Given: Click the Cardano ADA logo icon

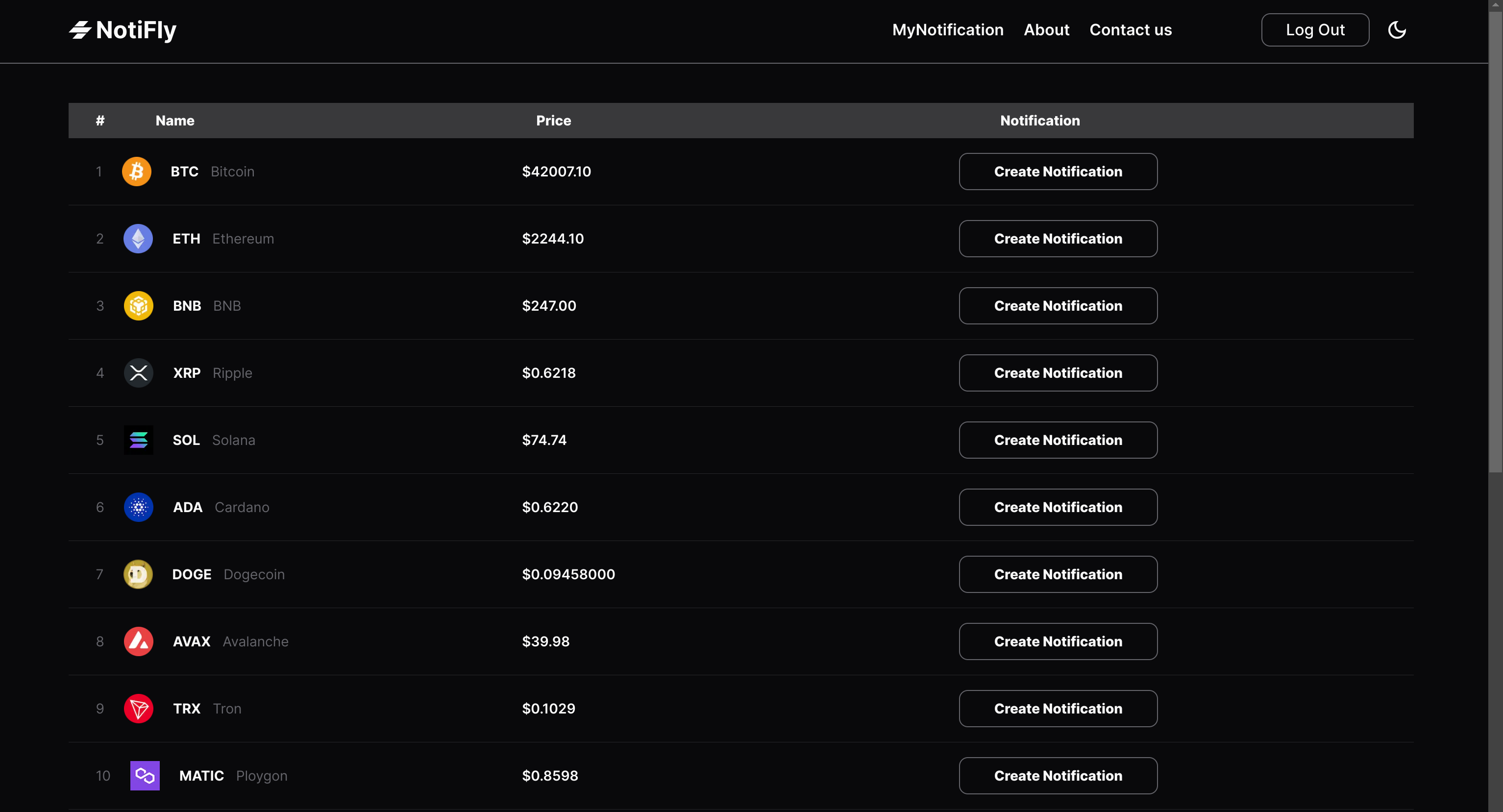Looking at the screenshot, I should click(x=138, y=507).
